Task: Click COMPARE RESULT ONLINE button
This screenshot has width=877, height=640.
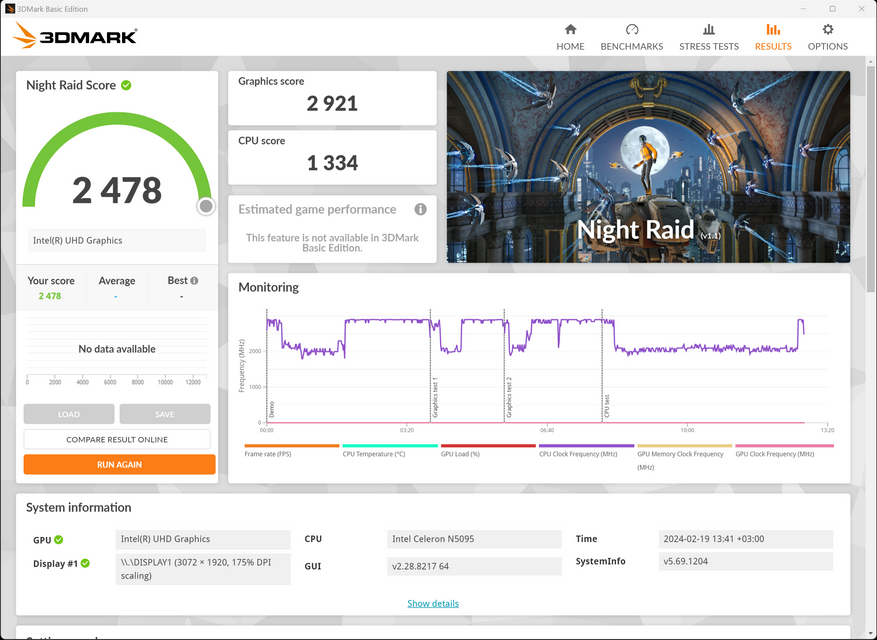Action: pyautogui.click(x=117, y=439)
